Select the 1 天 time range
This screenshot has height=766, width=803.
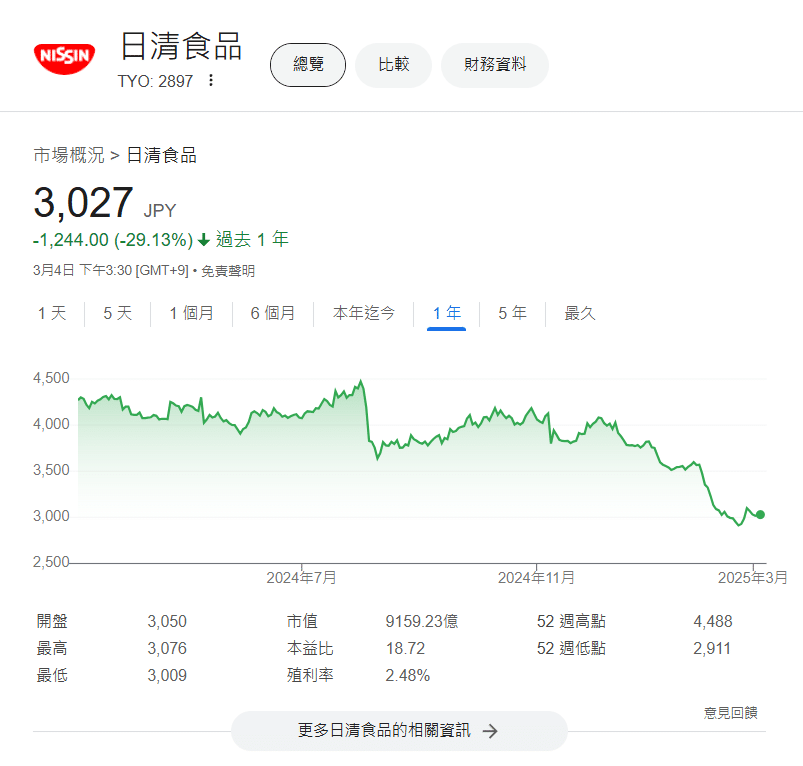point(52,313)
